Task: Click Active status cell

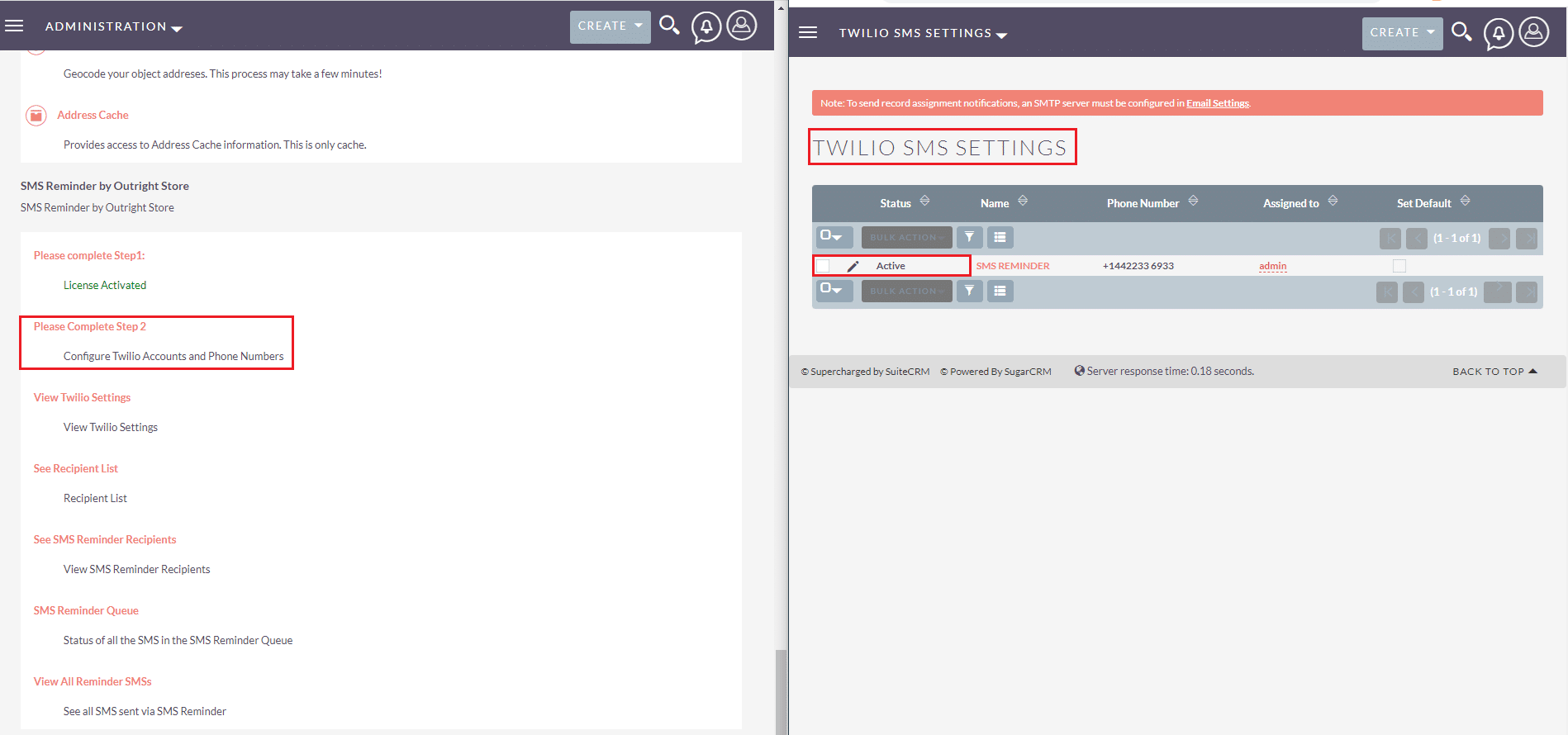Action: (891, 266)
